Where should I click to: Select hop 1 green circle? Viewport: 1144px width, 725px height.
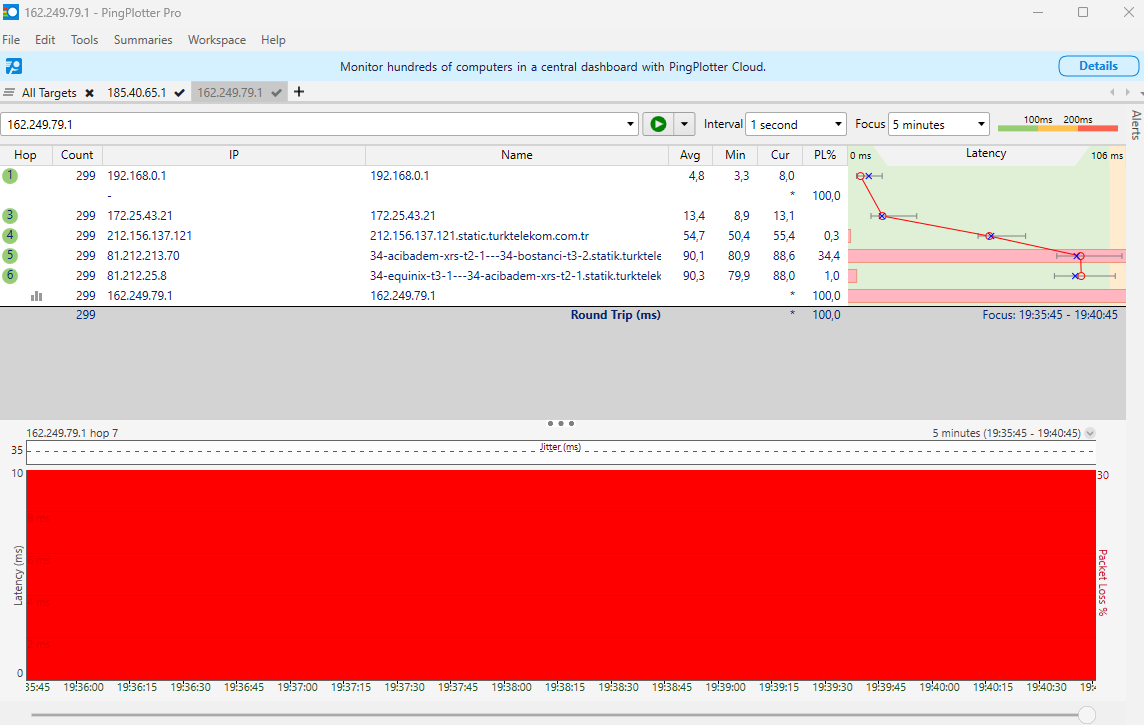[10, 176]
